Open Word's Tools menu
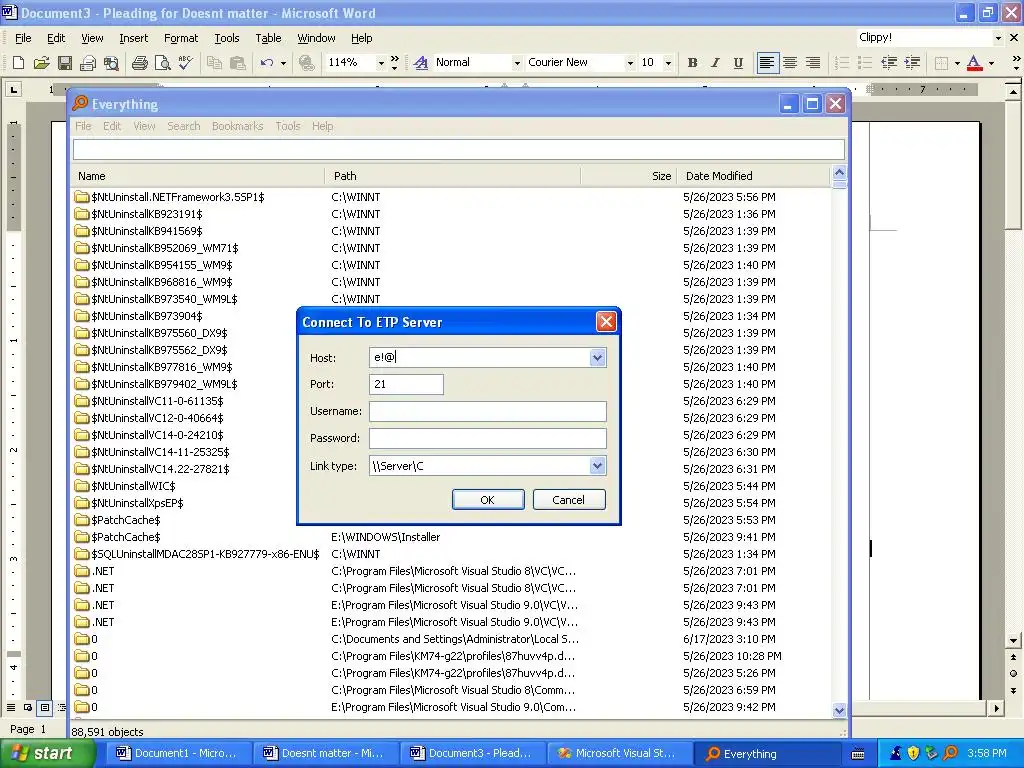The height and width of the screenshot is (768, 1024). click(x=227, y=38)
